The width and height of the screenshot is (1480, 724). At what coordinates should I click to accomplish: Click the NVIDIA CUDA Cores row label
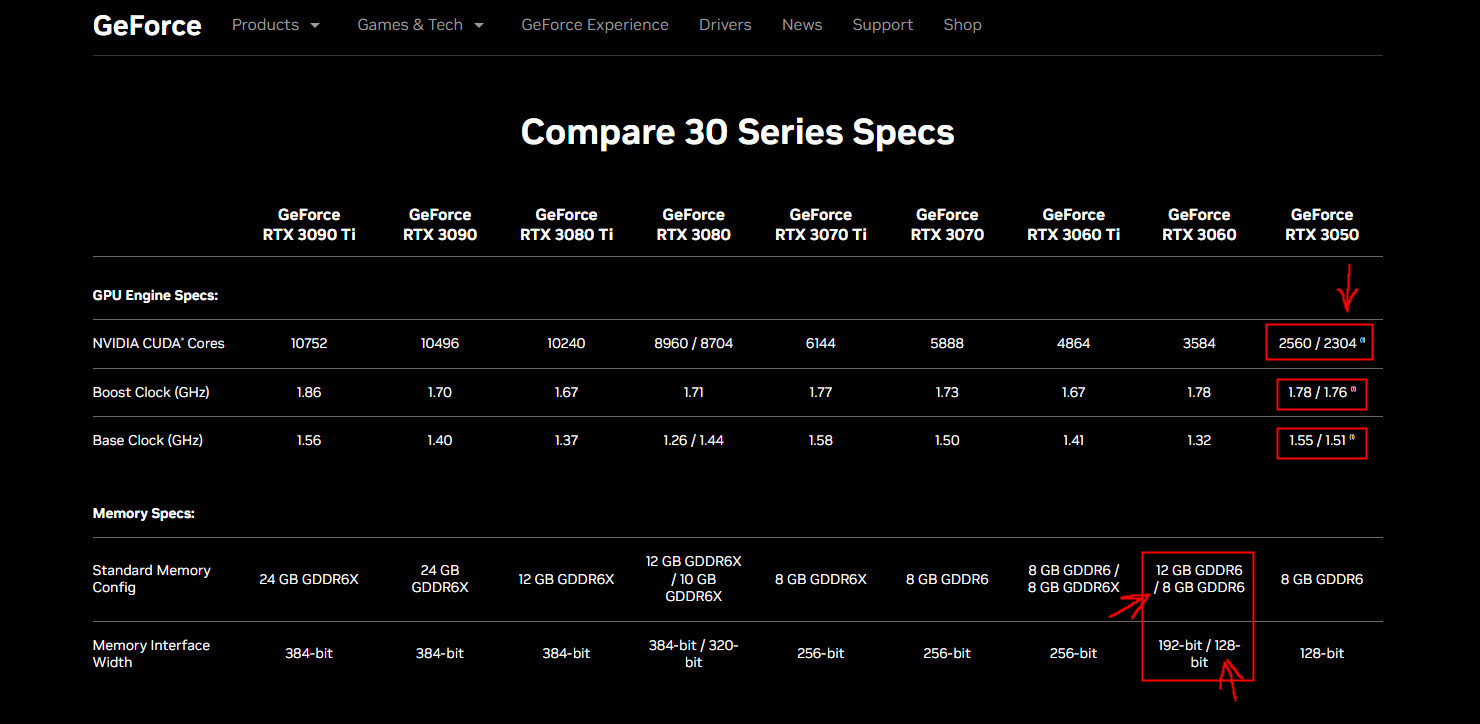click(158, 343)
